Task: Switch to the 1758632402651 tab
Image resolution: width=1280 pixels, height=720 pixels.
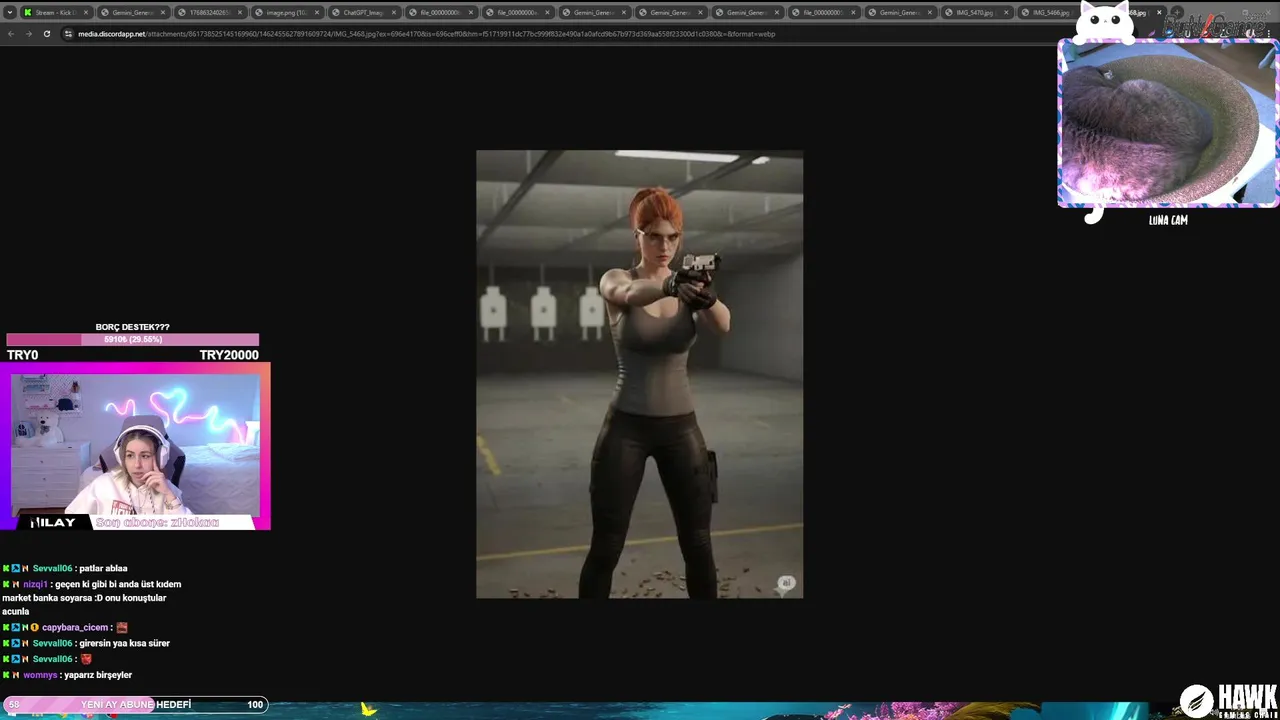Action: (209, 13)
